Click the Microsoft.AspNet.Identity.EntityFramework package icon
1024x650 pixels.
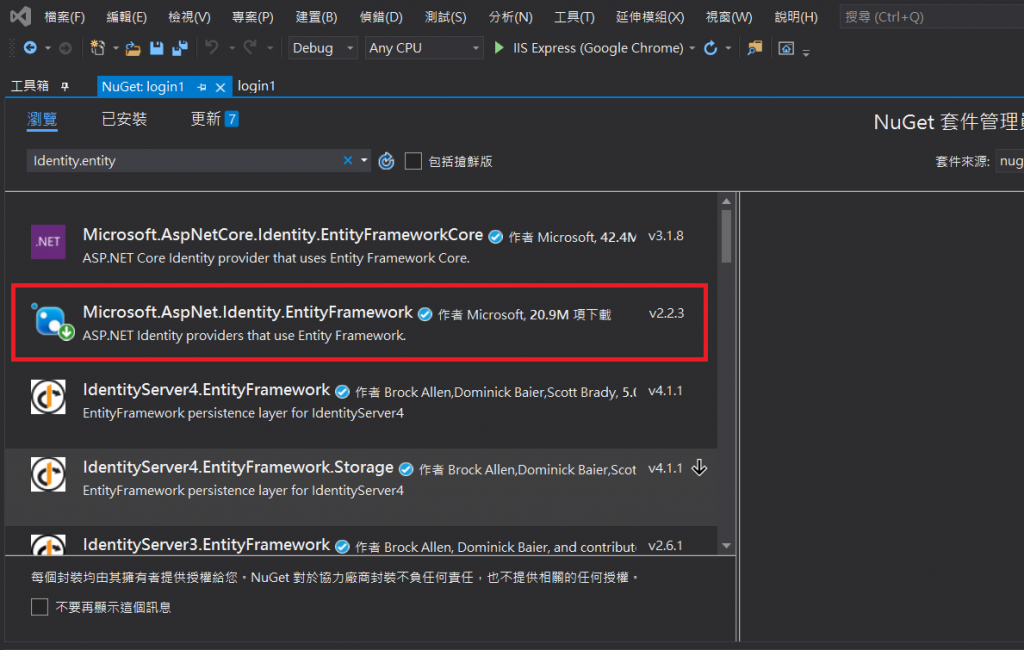pyautogui.click(x=51, y=320)
